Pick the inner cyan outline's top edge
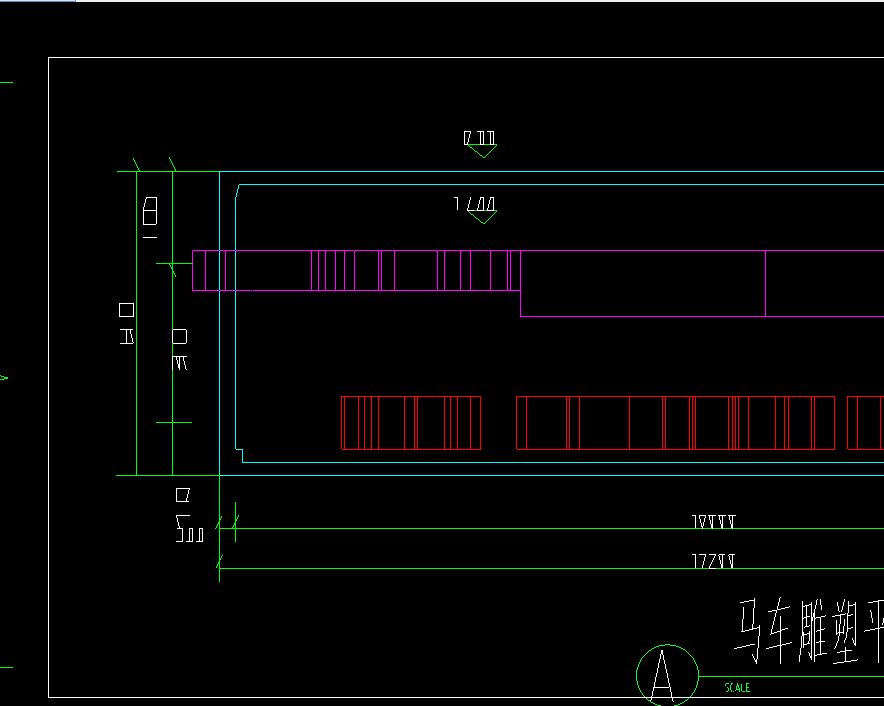The width and height of the screenshot is (884, 706). [561, 184]
